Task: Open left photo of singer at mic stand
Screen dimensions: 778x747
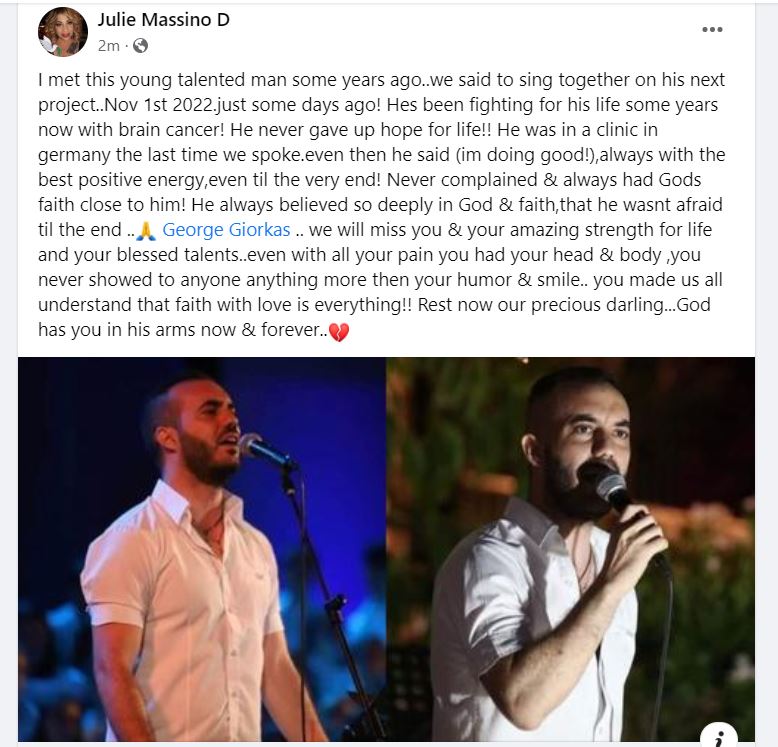Action: tap(202, 549)
